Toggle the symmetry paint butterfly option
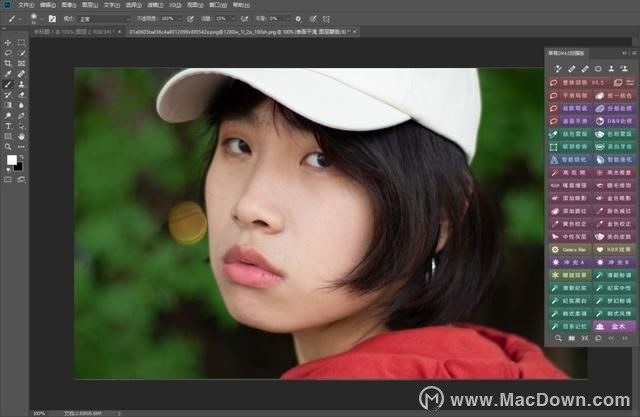This screenshot has width=640, height=417. [326, 19]
